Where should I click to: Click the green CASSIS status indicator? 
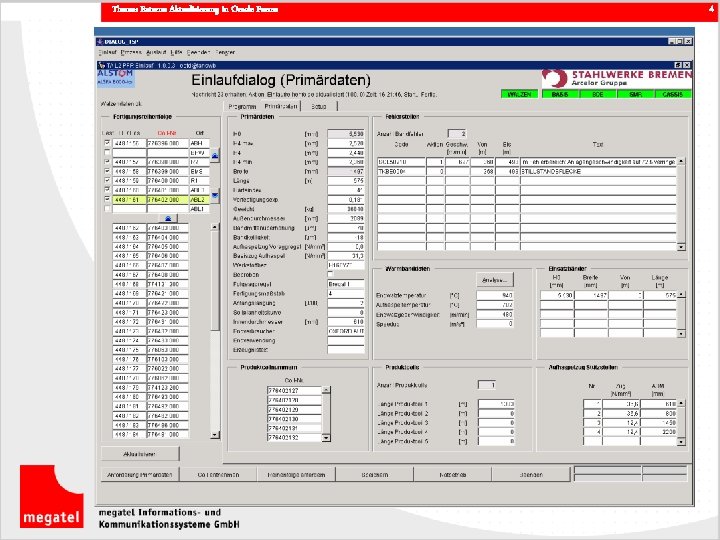click(x=673, y=93)
